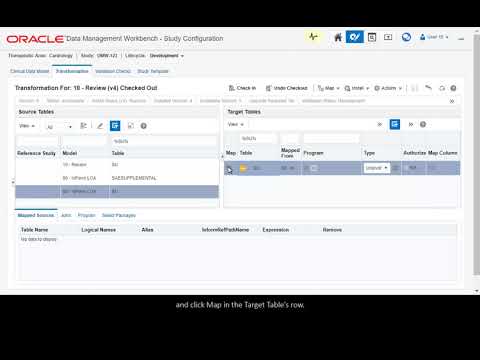Switch to the Validation Checks tab
The width and height of the screenshot is (480, 360).
tap(113, 71)
